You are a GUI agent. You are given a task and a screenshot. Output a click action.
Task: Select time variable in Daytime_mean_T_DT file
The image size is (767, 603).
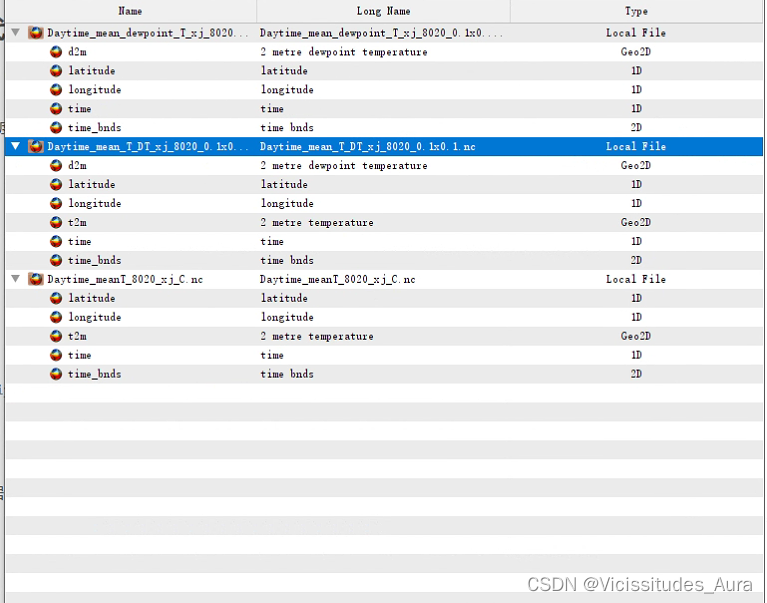click(x=79, y=241)
